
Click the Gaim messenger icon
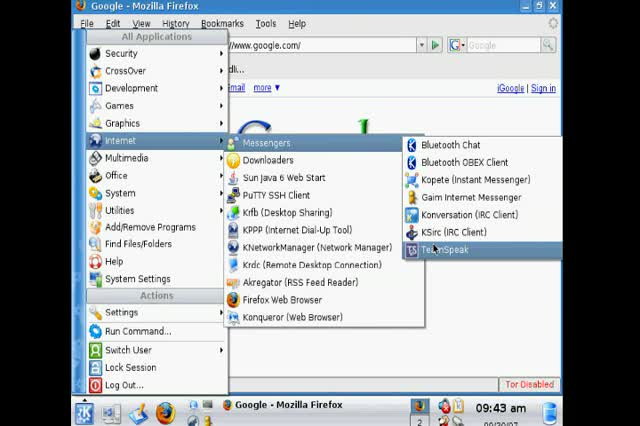[411, 197]
